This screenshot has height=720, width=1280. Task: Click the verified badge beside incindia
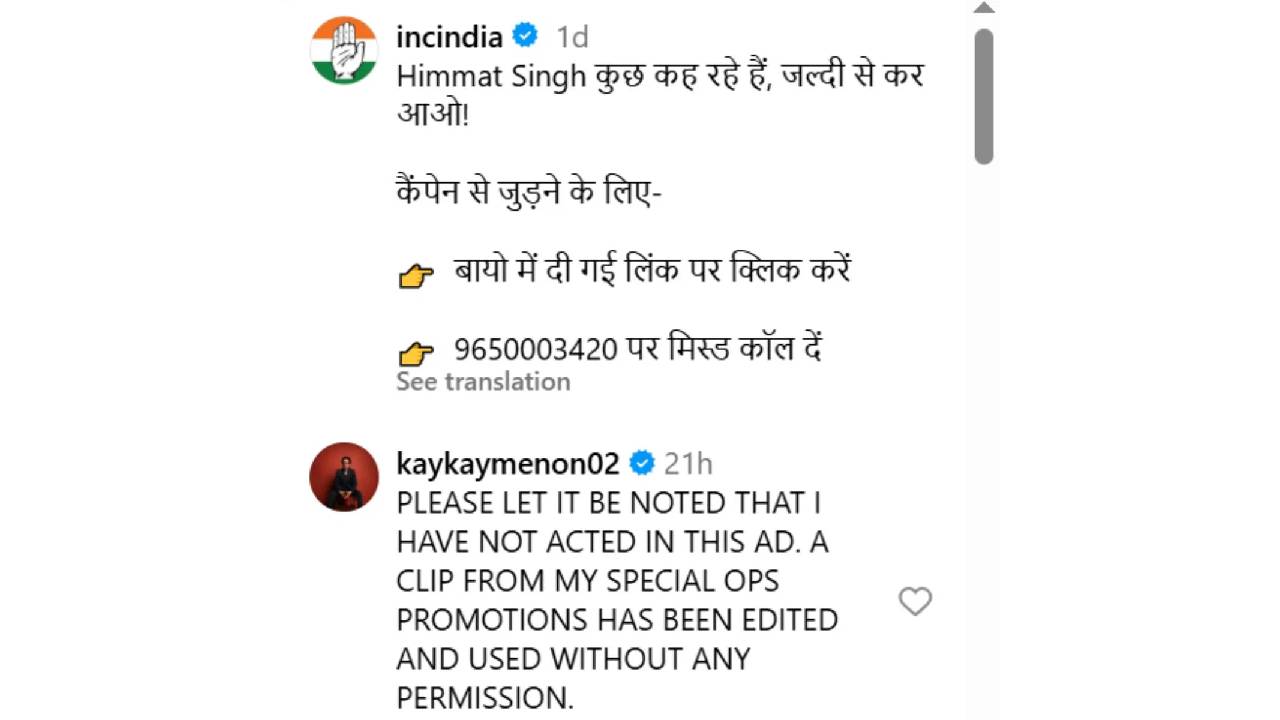[525, 37]
